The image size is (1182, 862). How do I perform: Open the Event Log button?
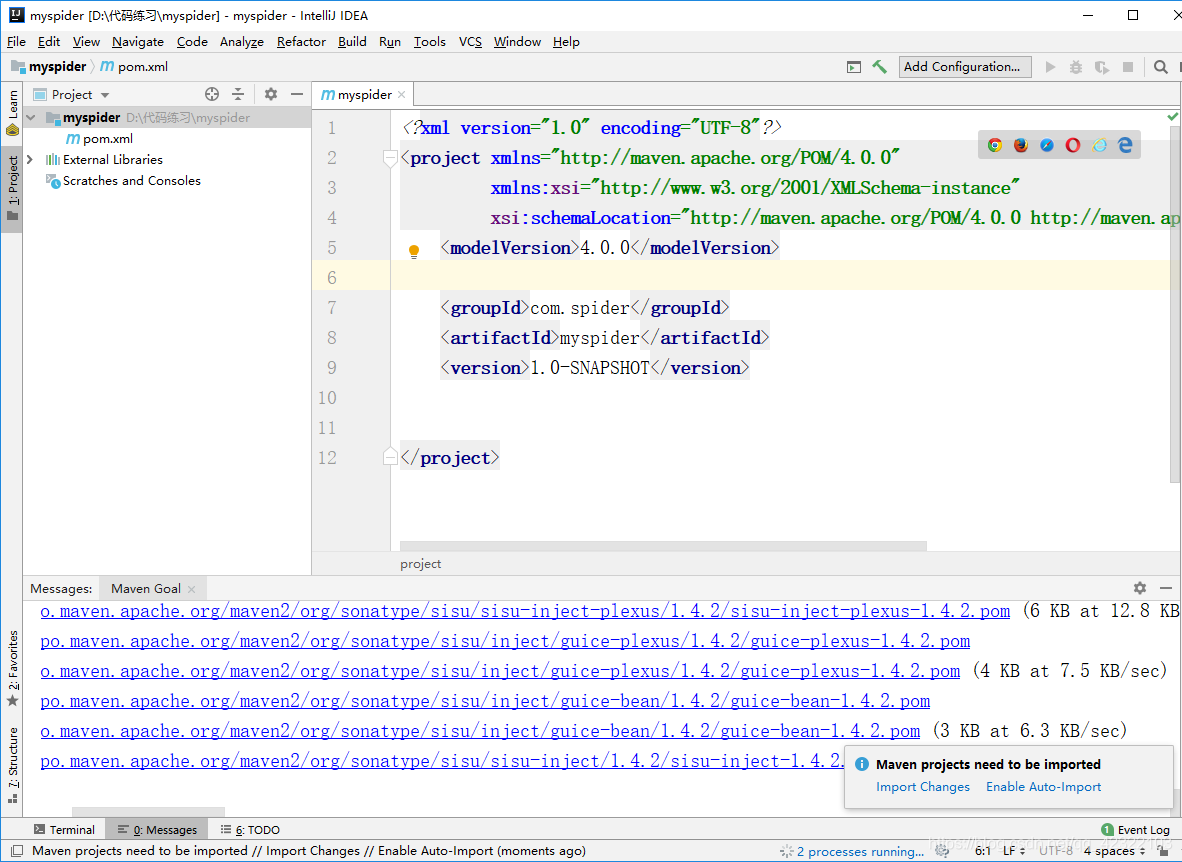point(1135,830)
